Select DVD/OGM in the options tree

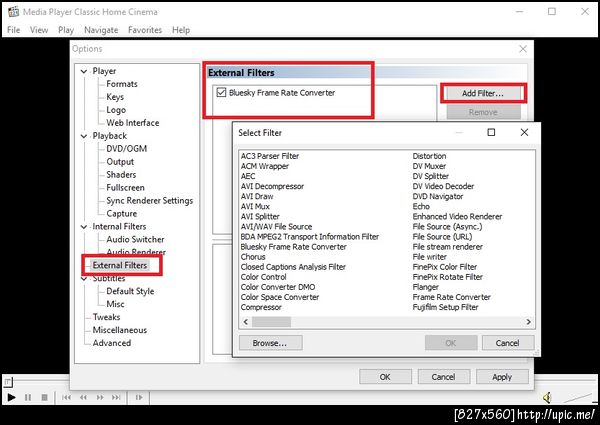[127, 149]
